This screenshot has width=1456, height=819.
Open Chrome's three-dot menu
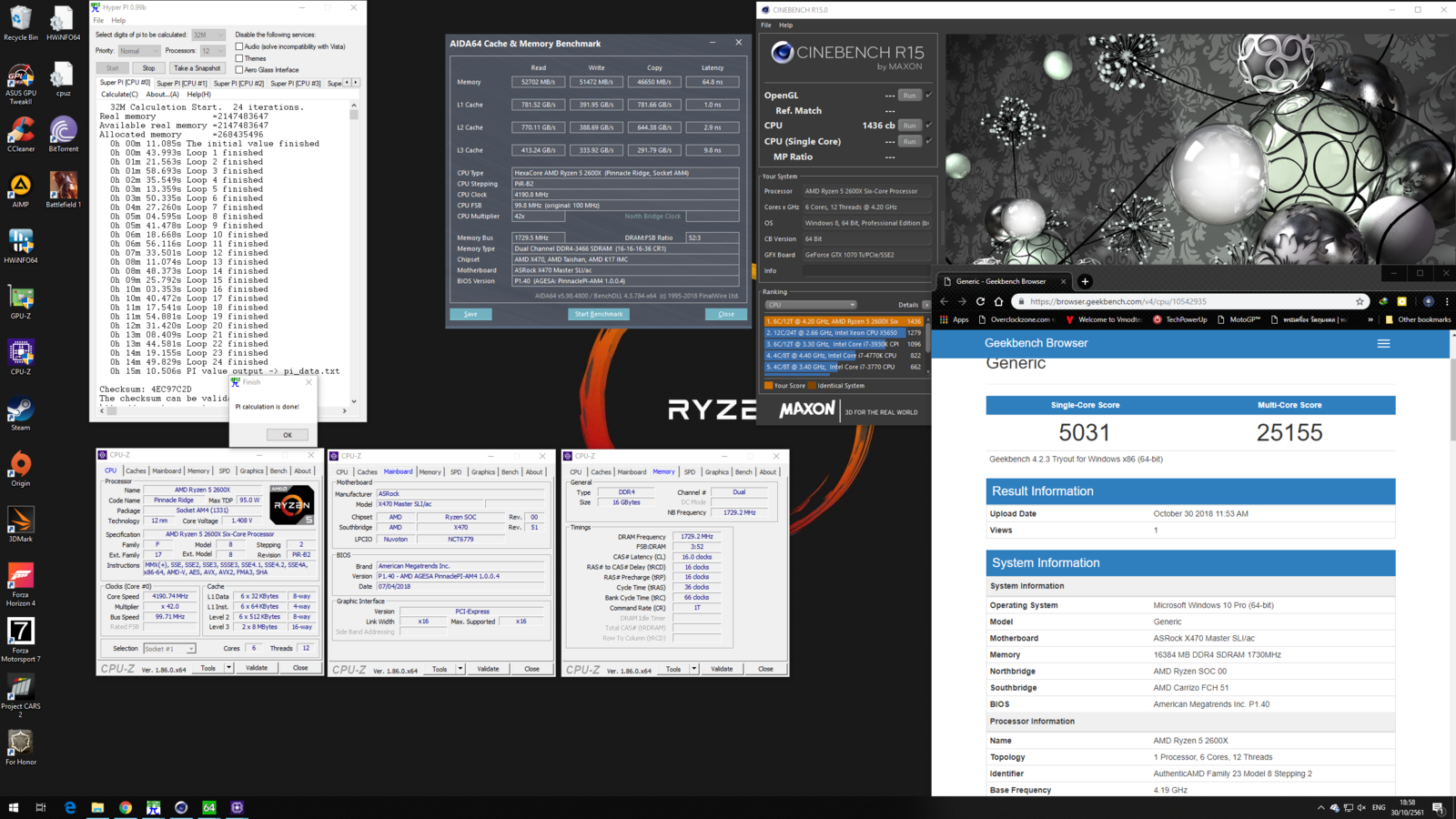[x=1447, y=301]
